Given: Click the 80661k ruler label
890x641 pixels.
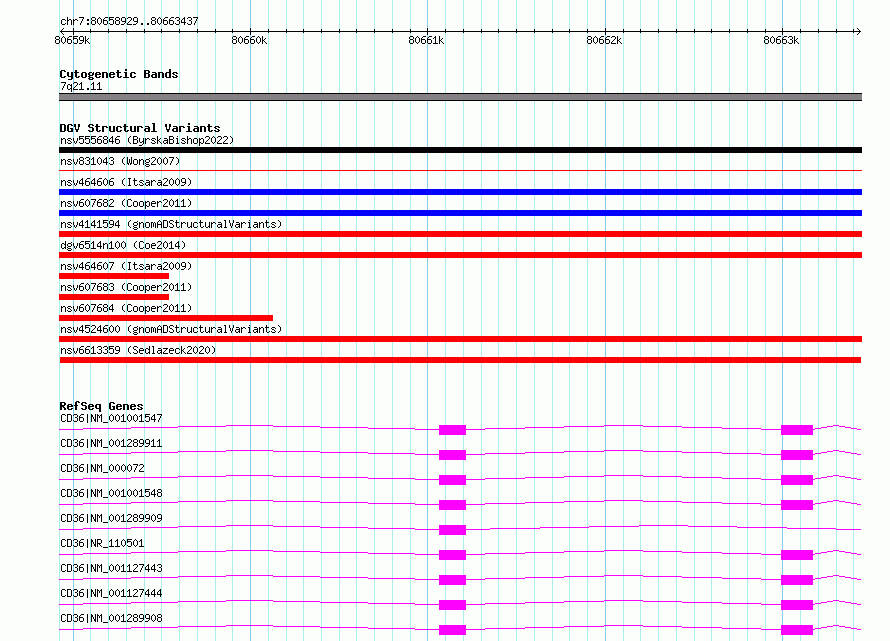Looking at the screenshot, I should pyautogui.click(x=426, y=40).
